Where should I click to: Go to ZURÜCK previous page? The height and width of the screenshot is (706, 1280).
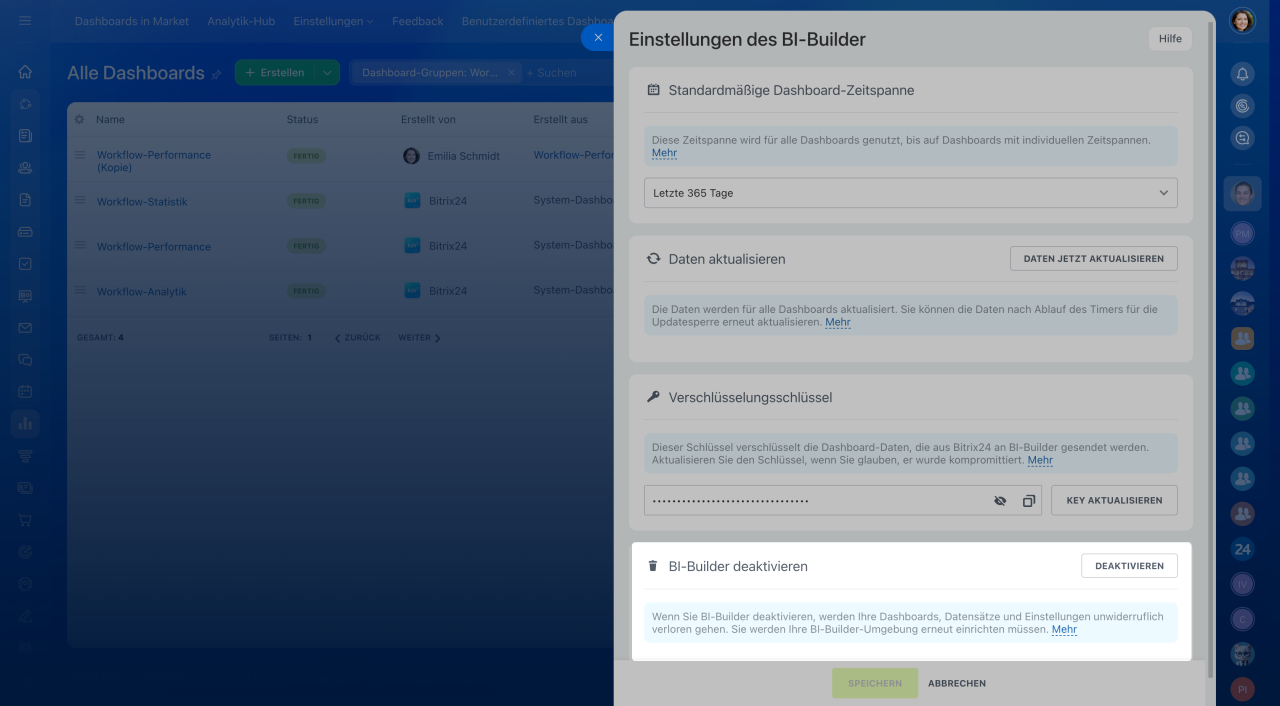(357, 338)
